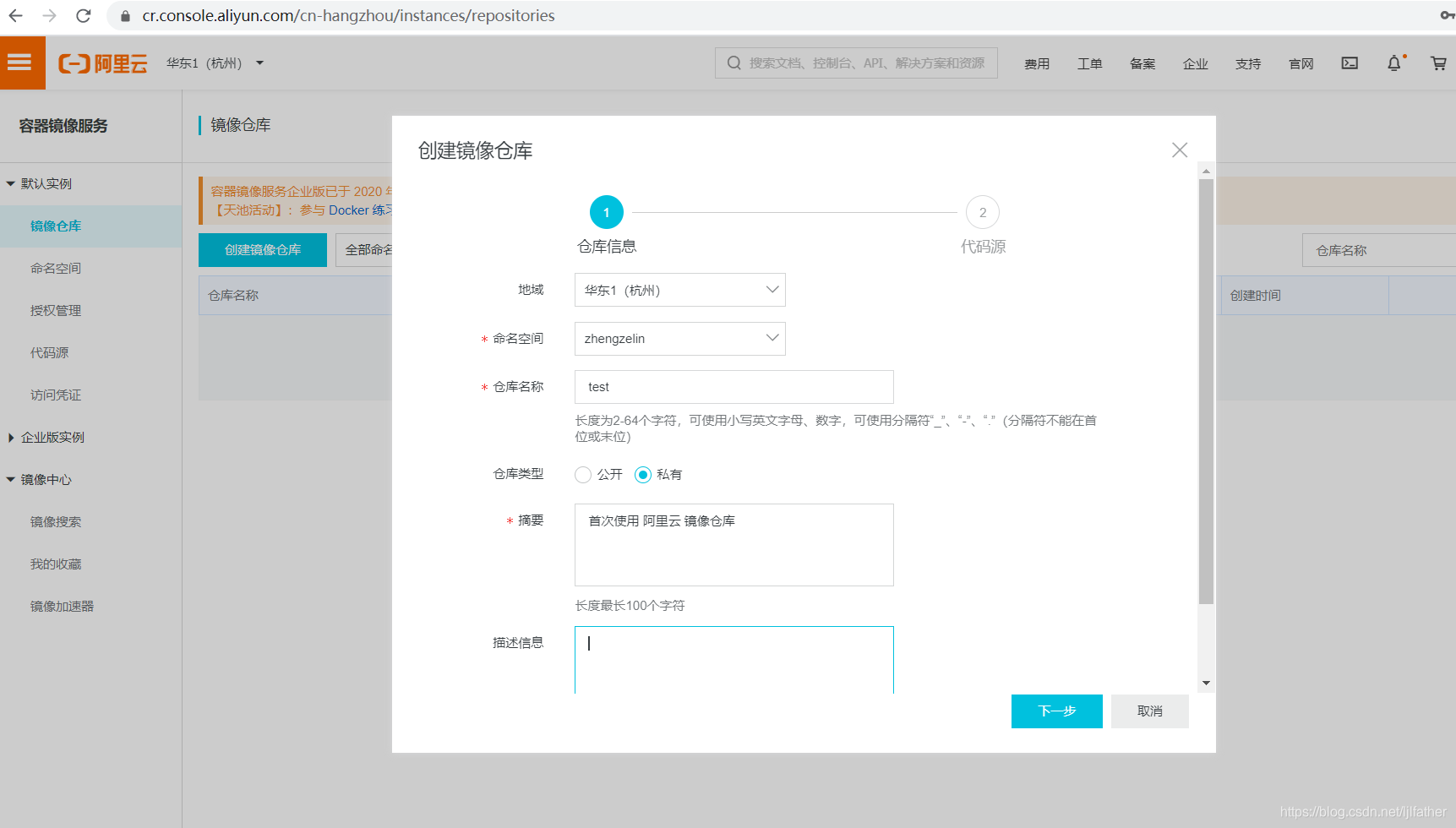Click the browser back arrow
Viewport: 1456px width, 828px height.
pyautogui.click(x=15, y=15)
